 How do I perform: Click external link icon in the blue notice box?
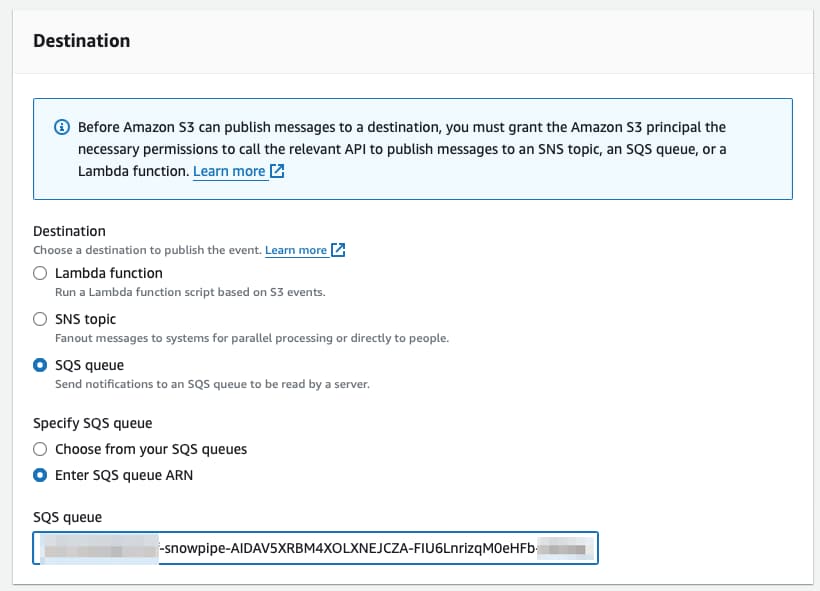tap(277, 171)
